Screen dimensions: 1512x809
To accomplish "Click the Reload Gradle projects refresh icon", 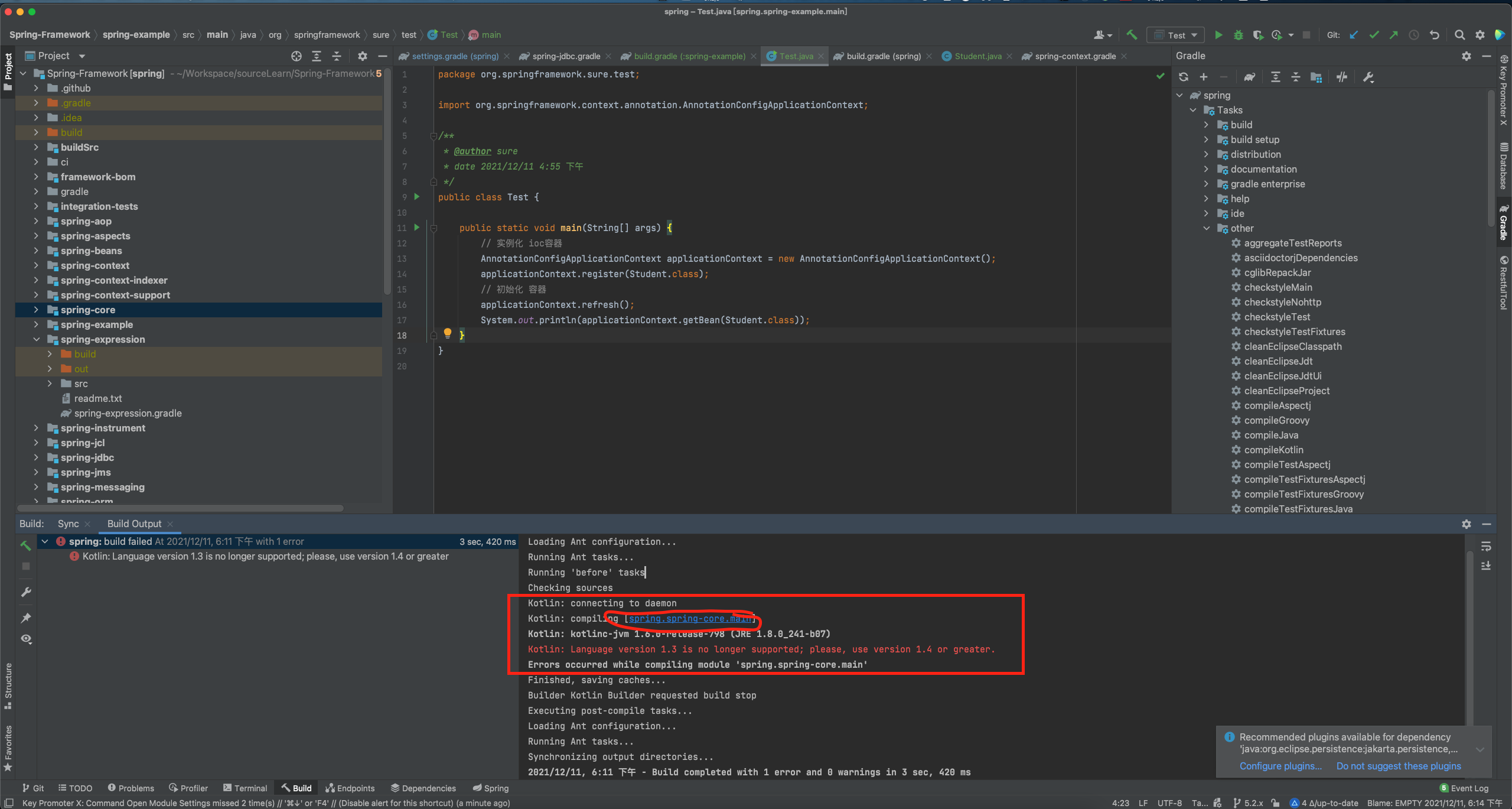I will click(x=1184, y=77).
